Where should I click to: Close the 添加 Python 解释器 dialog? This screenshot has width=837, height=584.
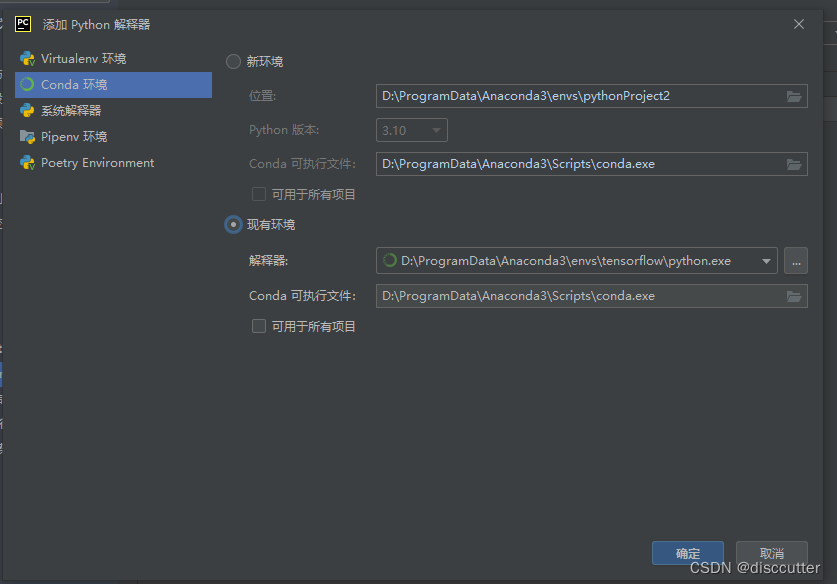[x=799, y=24]
